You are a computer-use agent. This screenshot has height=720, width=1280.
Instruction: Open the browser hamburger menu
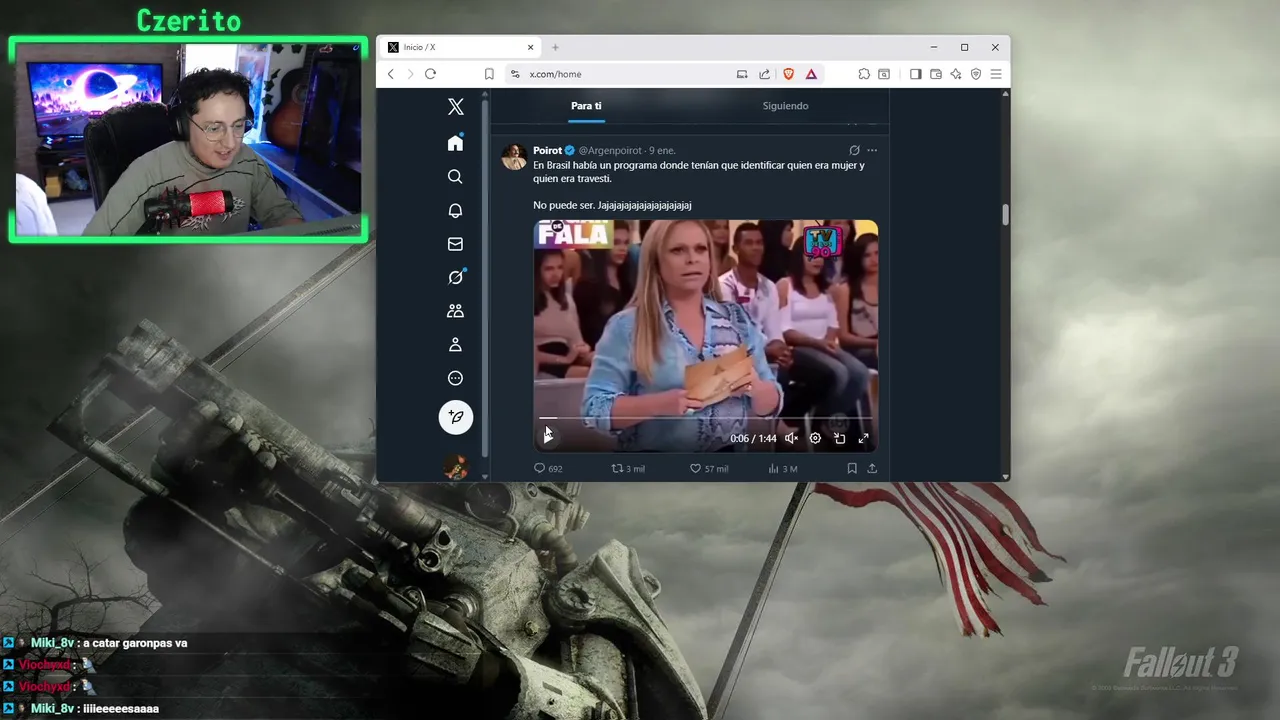tap(996, 74)
